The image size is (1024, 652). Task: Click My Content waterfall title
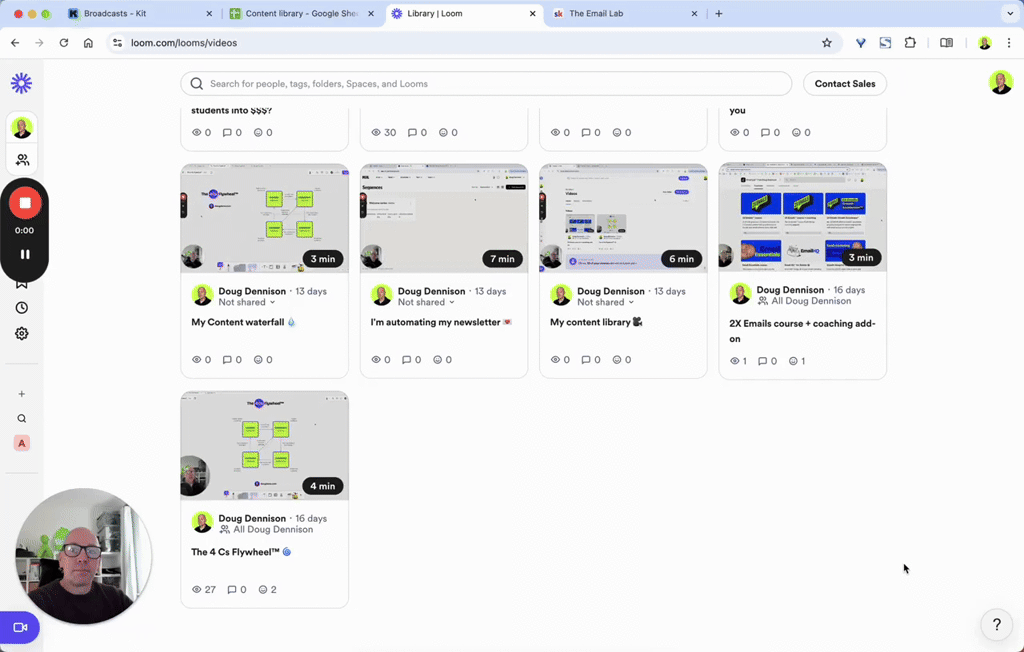[x=243, y=322]
